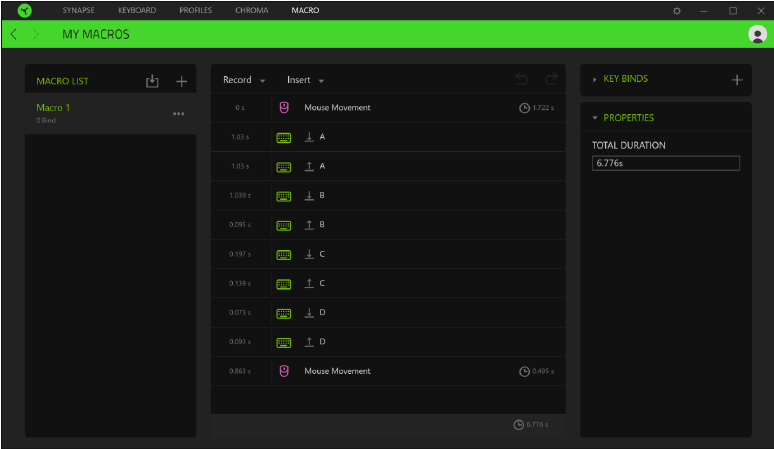Screen dimensions: 774x449
Task: Click the Total Duration 6.776s field
Action: tap(665, 163)
